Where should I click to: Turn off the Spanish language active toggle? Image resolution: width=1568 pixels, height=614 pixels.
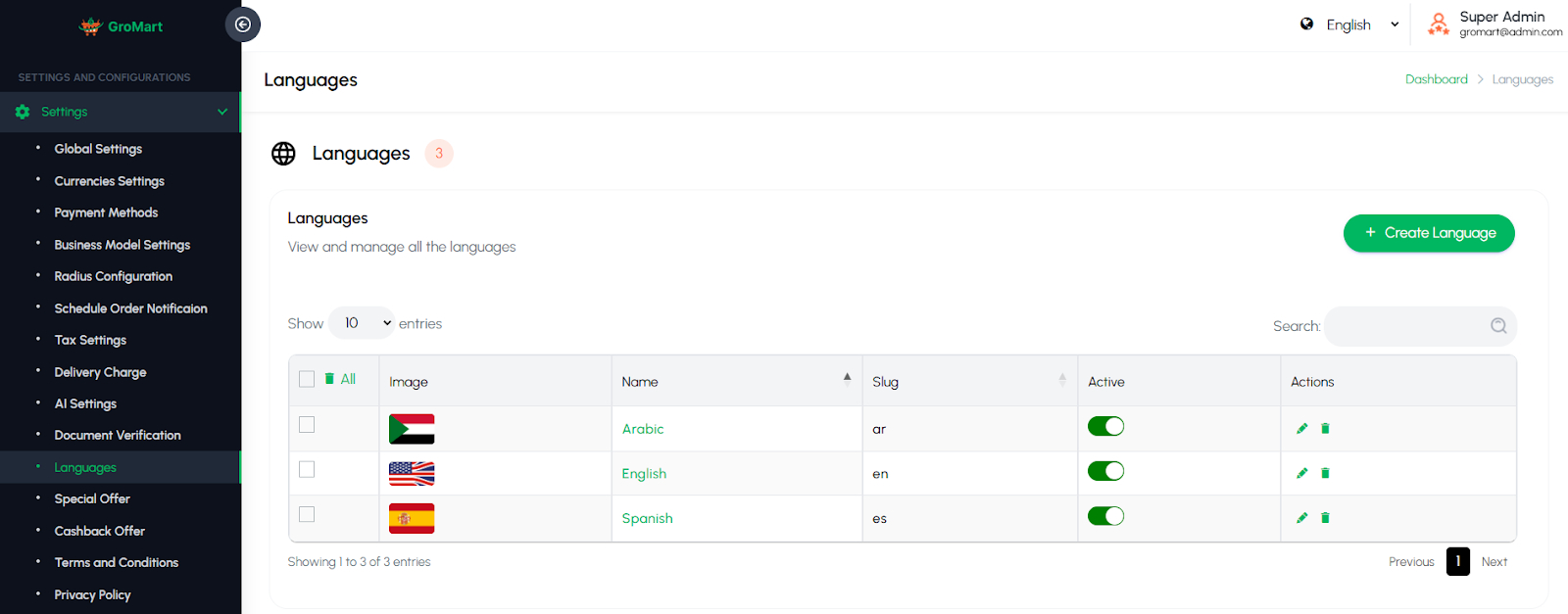1105,516
